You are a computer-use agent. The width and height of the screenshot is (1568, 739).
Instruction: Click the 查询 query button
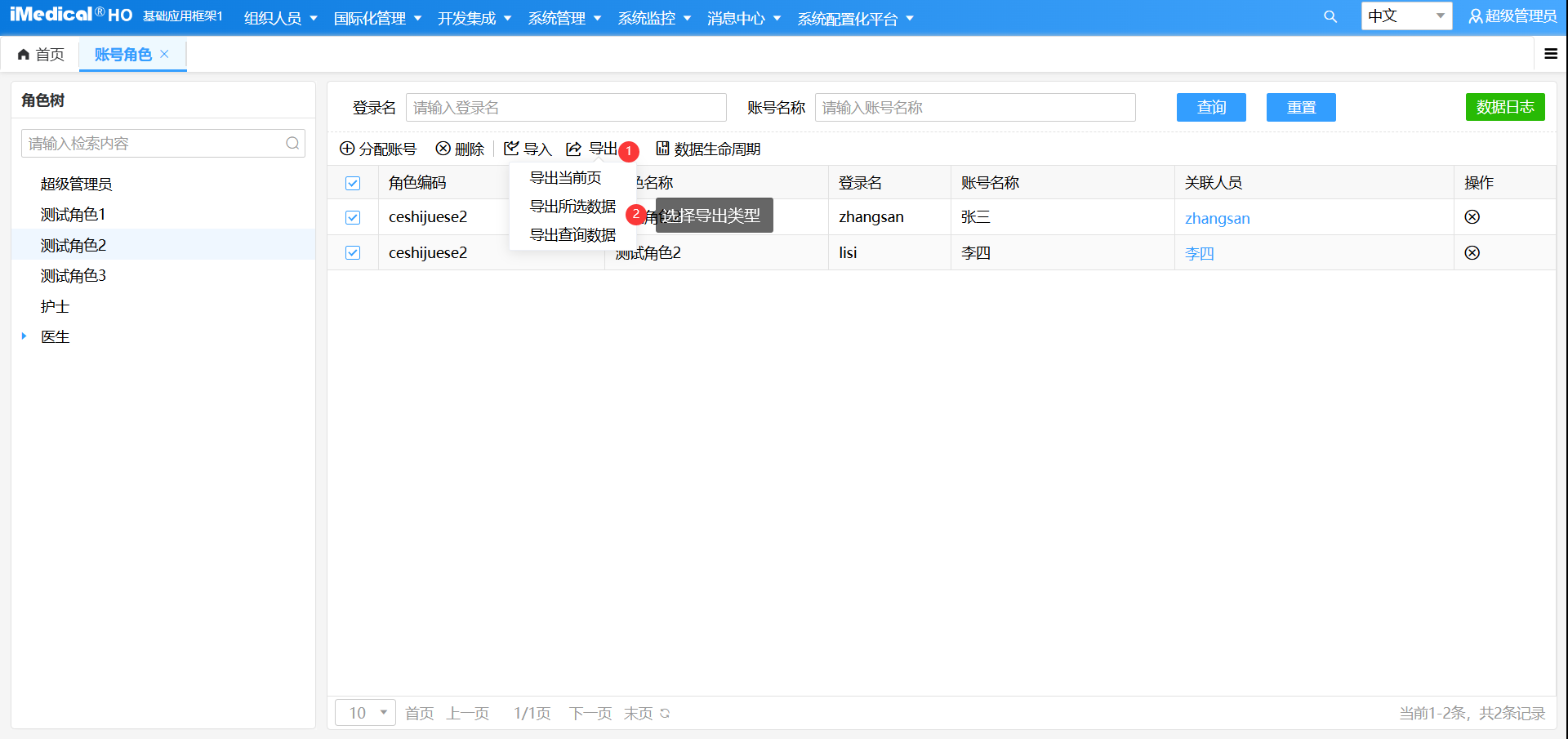(1211, 107)
